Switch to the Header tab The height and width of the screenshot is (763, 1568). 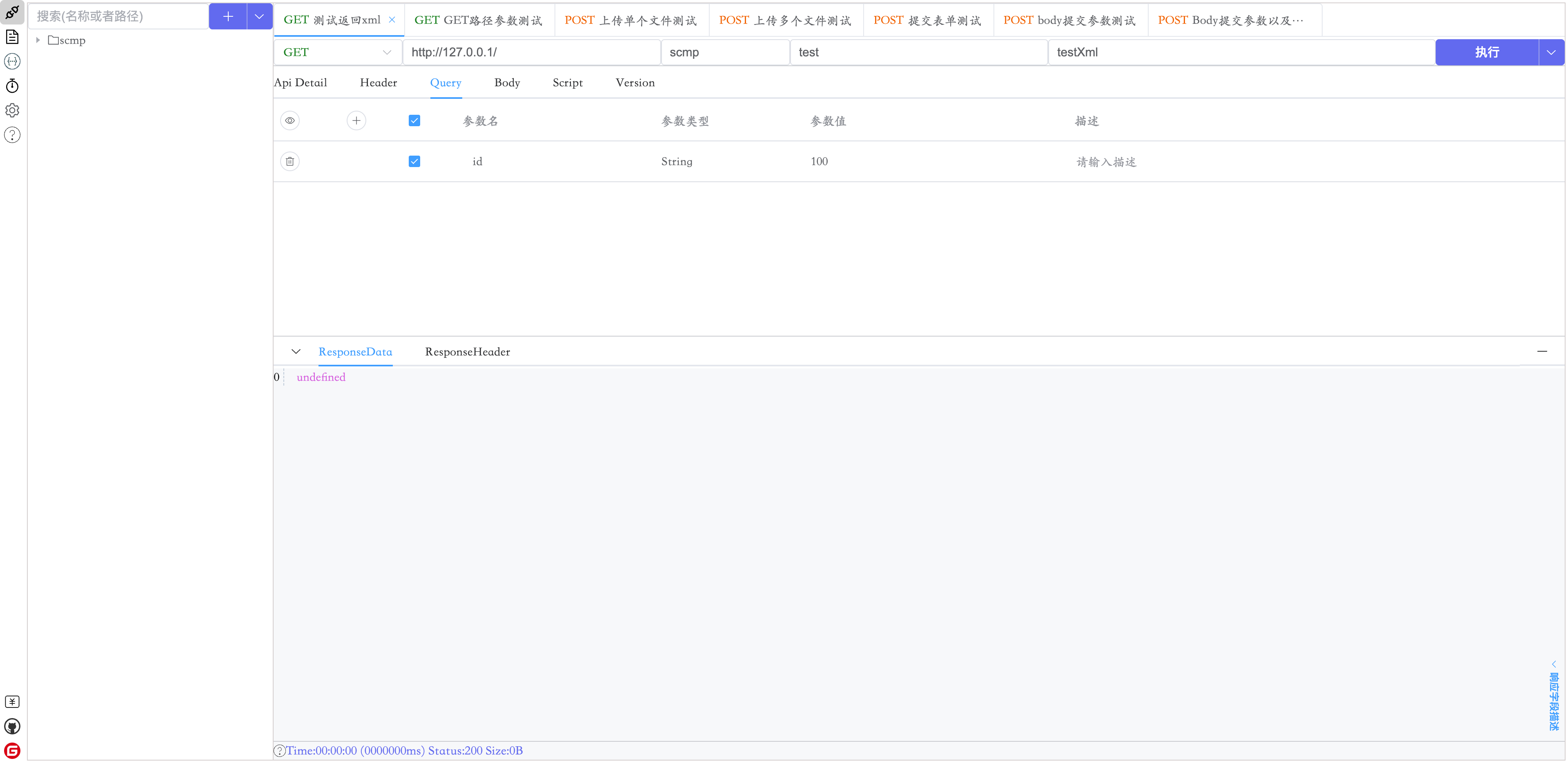378,83
